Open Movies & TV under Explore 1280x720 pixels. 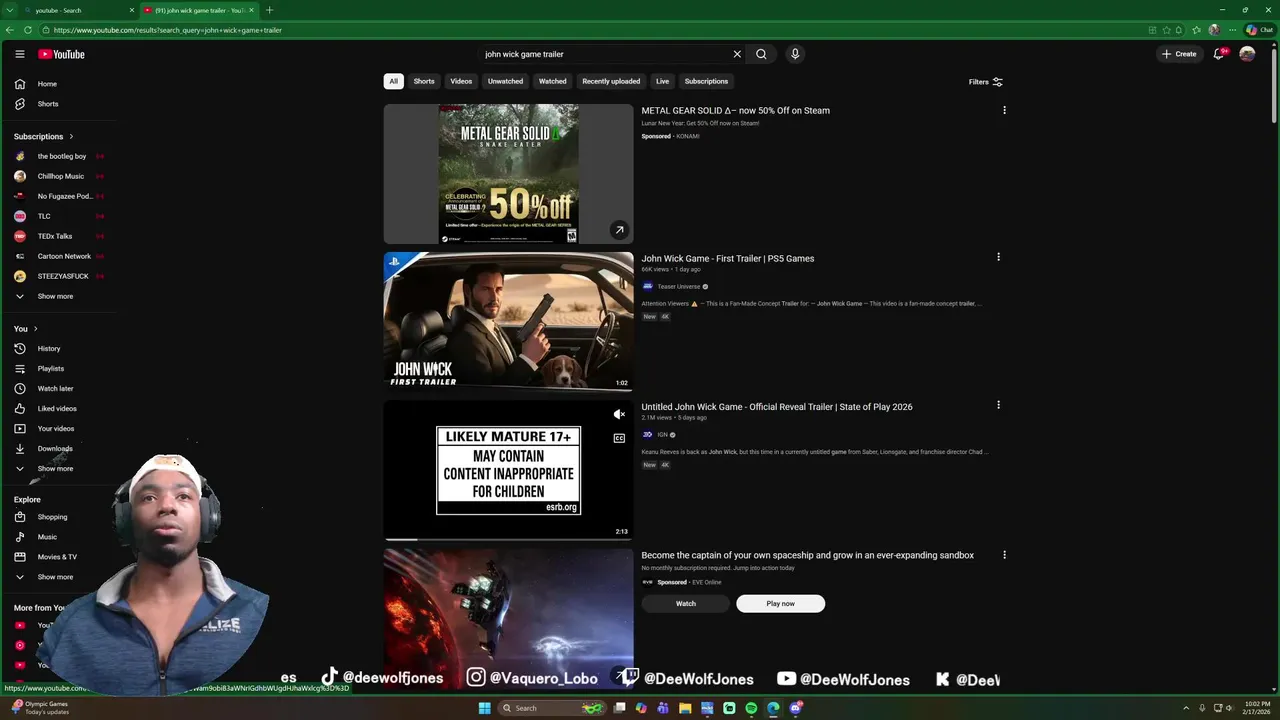[x=57, y=557]
